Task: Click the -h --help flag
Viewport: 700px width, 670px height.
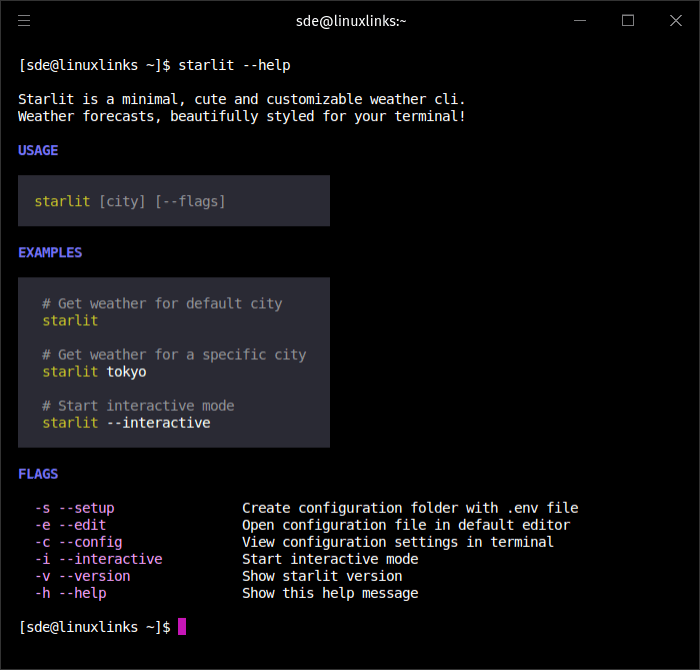Action: point(70,593)
